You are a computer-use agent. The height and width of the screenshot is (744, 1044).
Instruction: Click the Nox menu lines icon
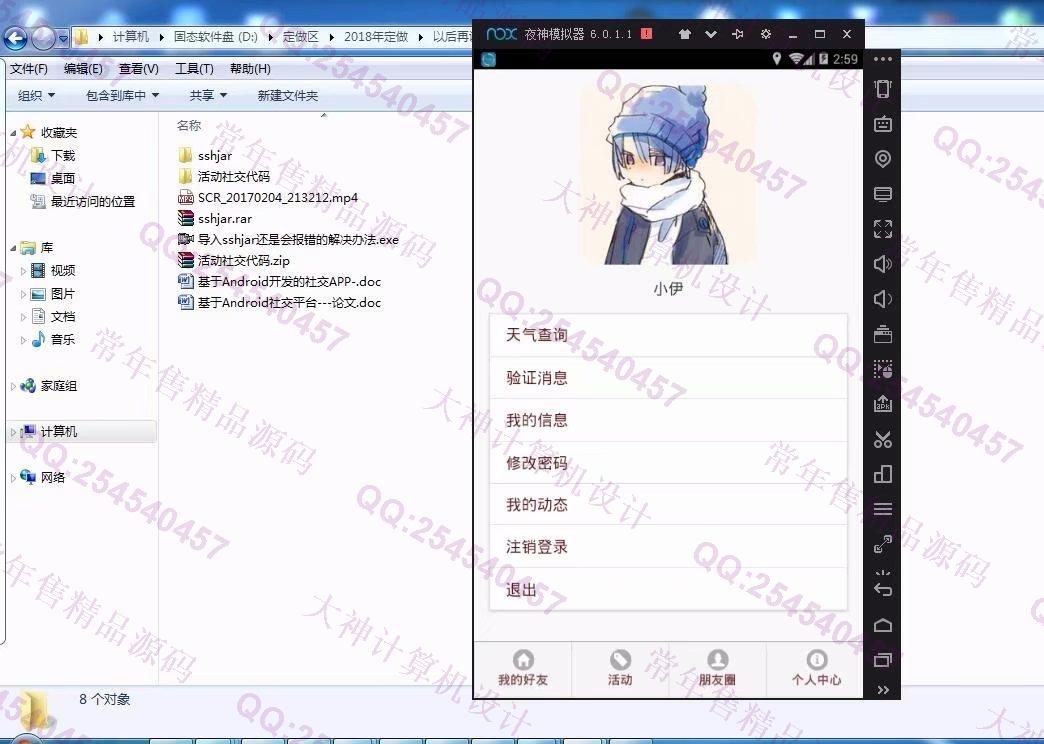tap(882, 510)
